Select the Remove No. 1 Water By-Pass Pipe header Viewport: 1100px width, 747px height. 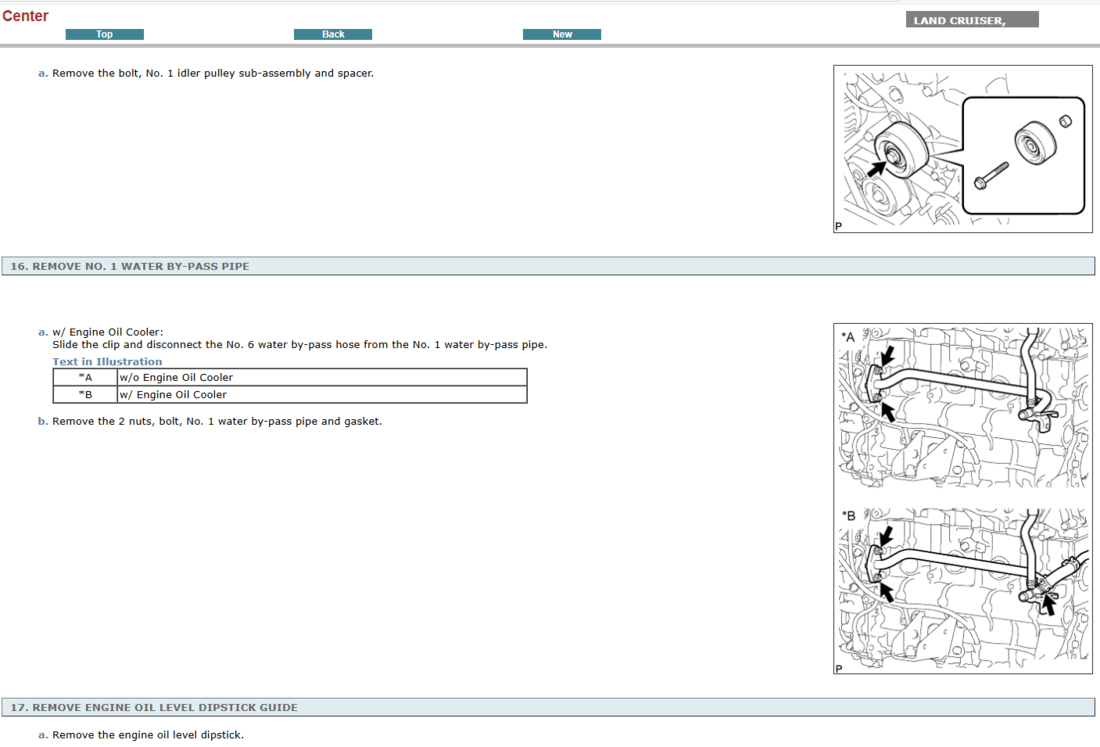130,266
